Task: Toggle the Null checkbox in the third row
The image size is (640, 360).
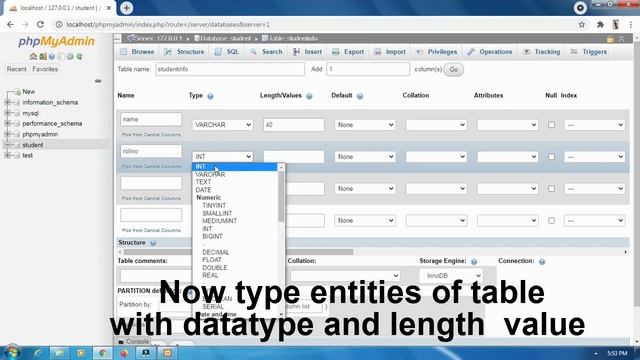Action: point(551,189)
